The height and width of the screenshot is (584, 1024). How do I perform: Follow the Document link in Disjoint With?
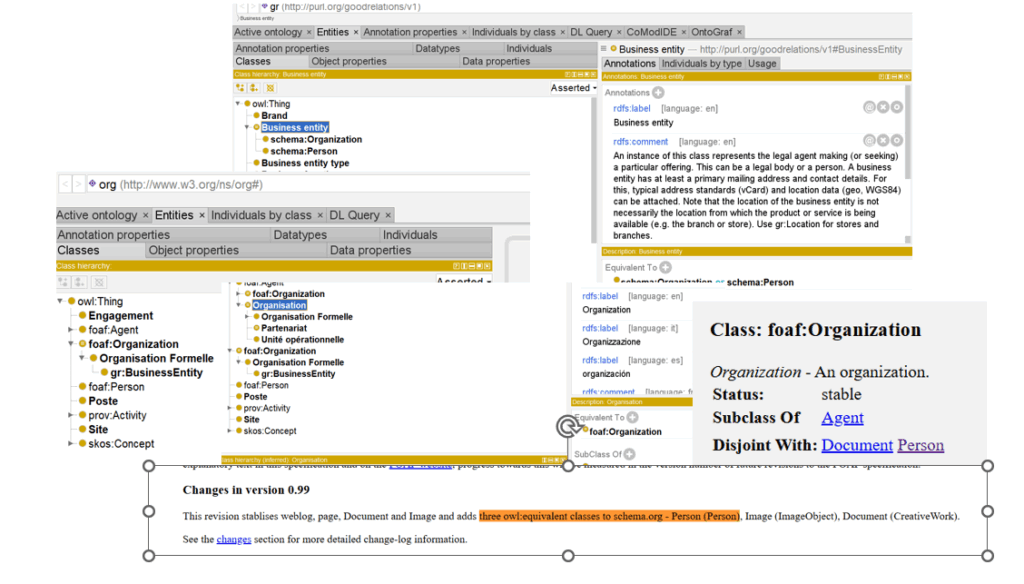click(856, 445)
